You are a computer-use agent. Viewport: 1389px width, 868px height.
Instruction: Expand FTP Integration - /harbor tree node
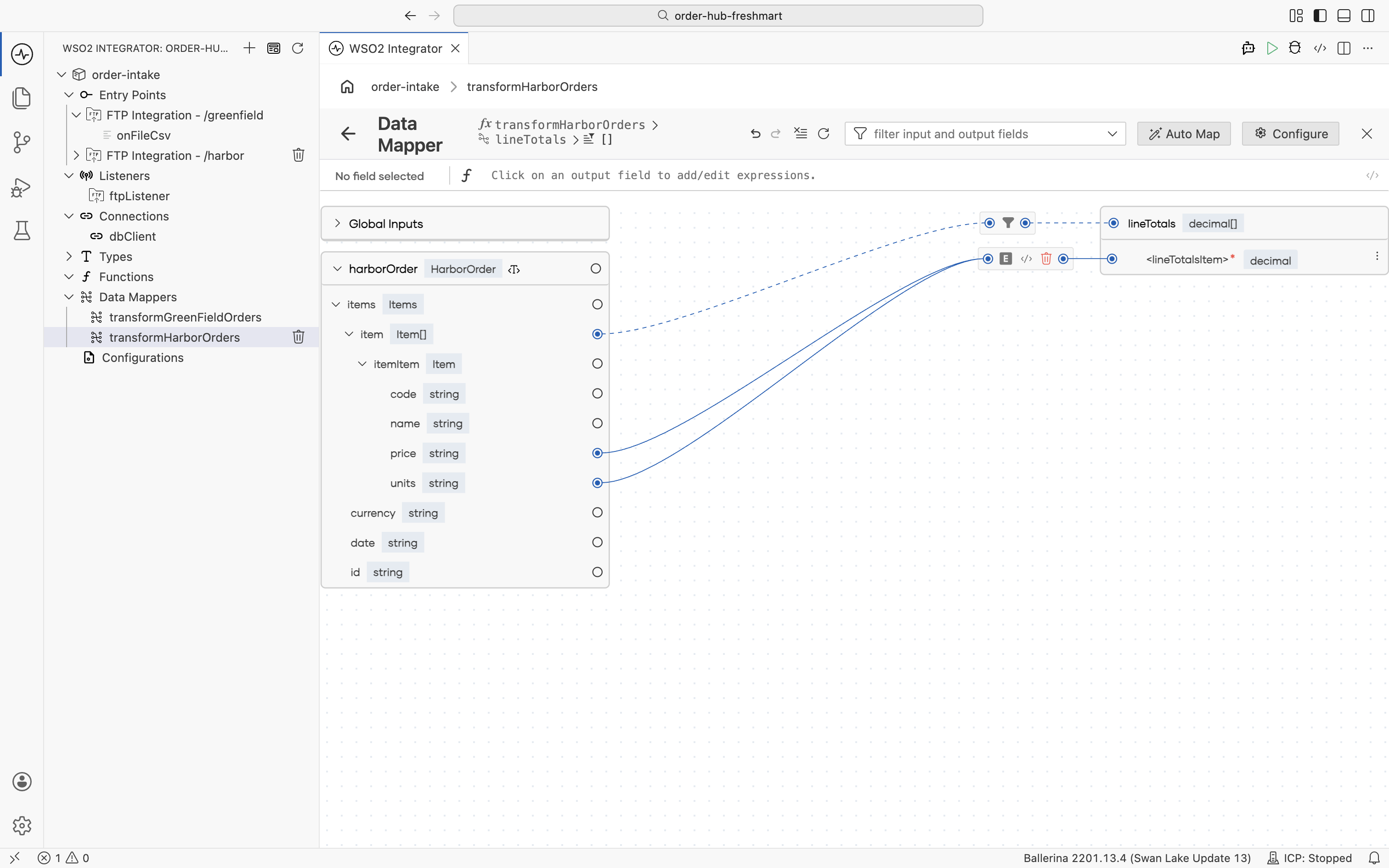76,156
